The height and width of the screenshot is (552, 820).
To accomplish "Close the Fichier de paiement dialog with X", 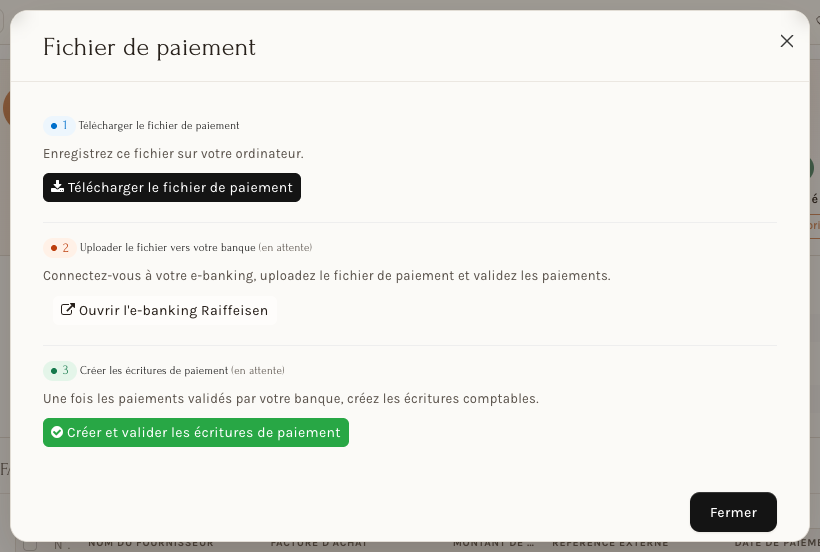I will pos(787,41).
